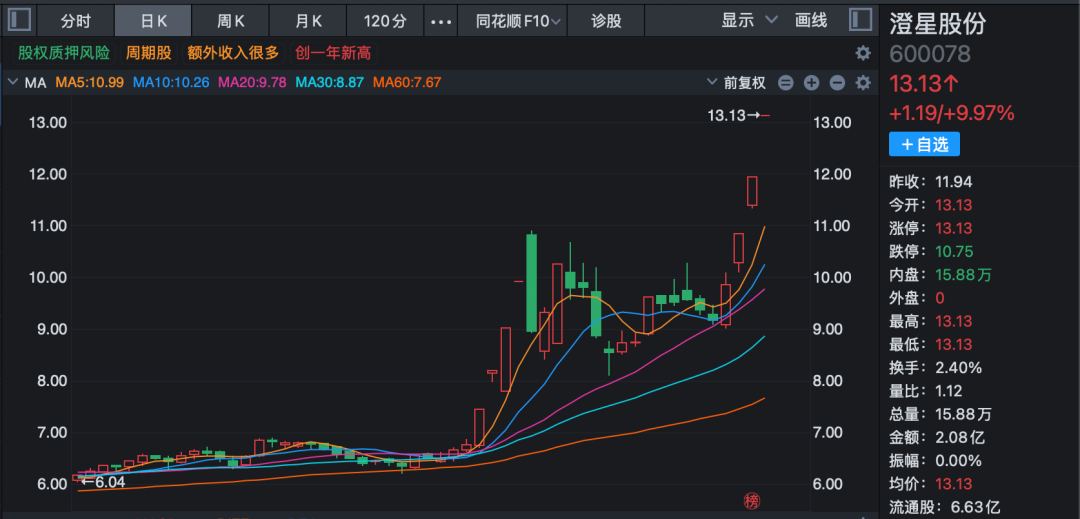This screenshot has height=519, width=1080.
Task: Toggle the right sidebar panel icon
Action: tap(860, 20)
